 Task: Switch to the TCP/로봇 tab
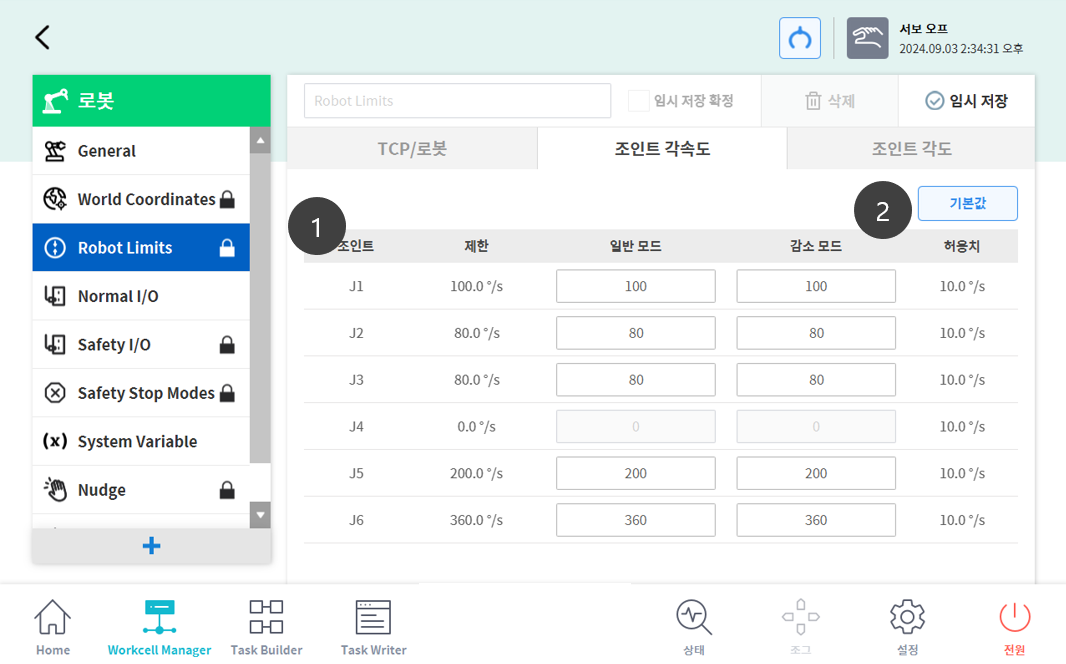(412, 149)
